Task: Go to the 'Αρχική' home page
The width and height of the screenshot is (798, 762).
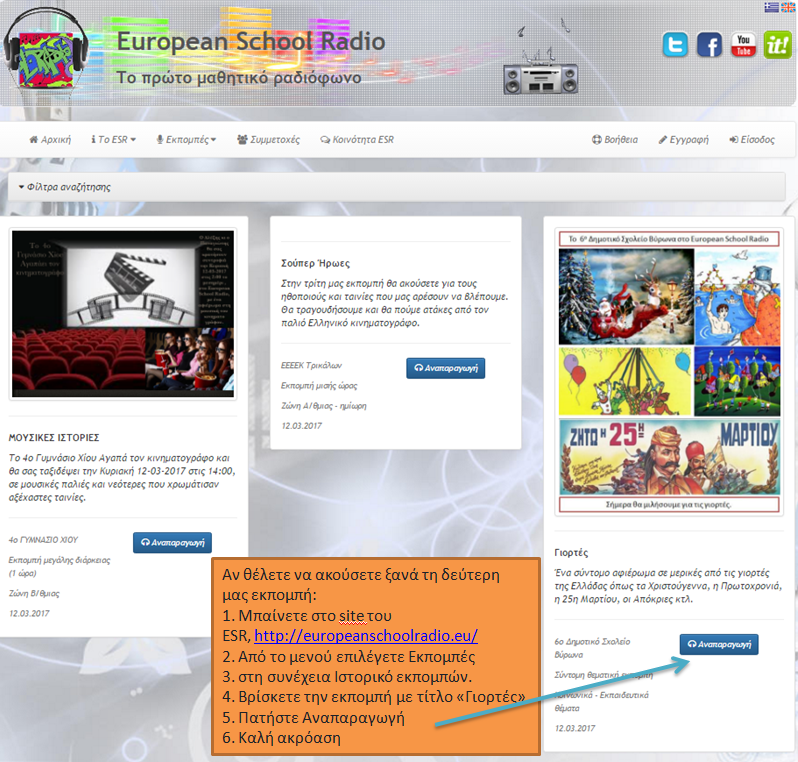Action: (50, 140)
